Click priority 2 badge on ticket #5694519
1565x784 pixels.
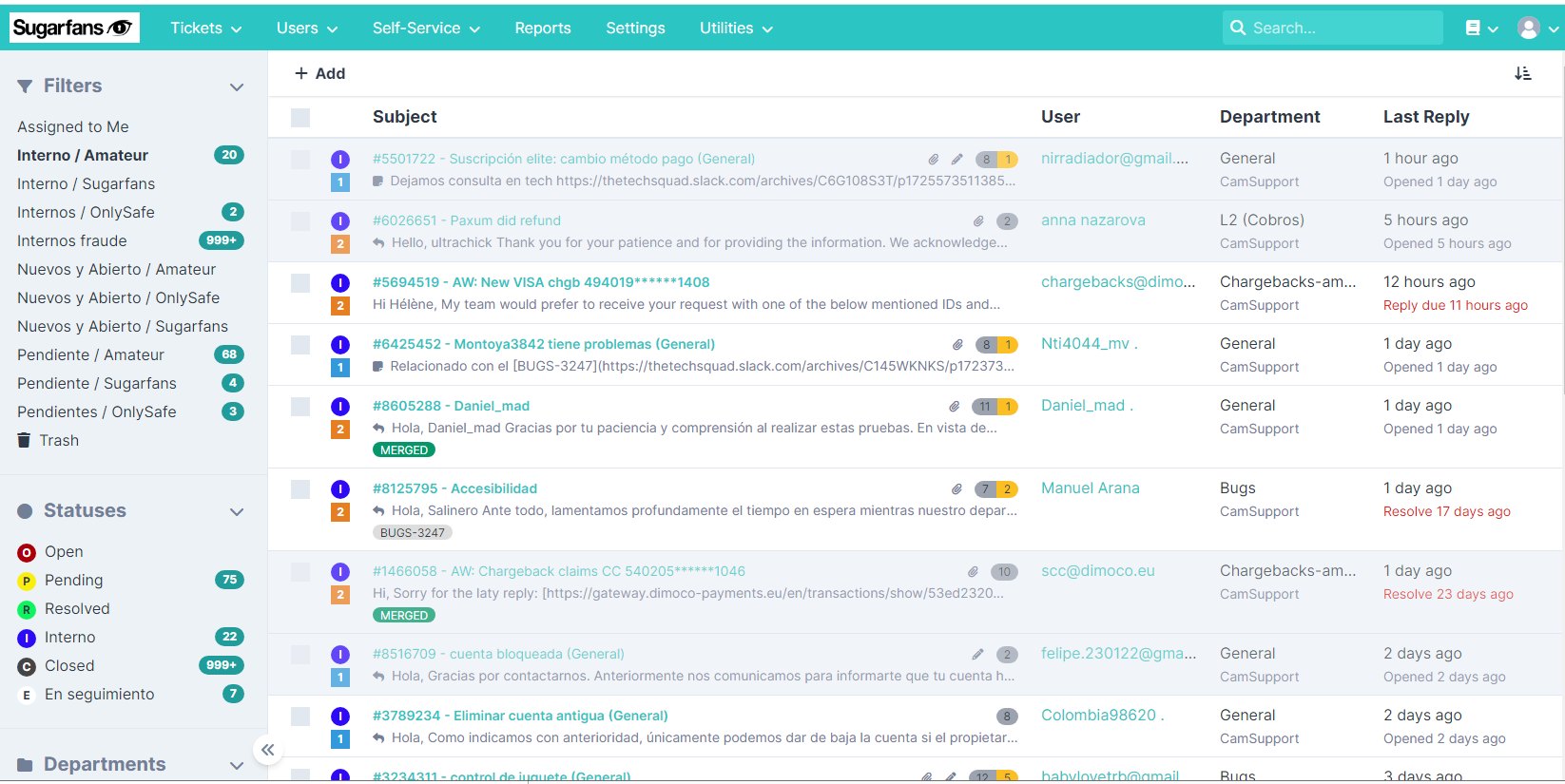340,306
